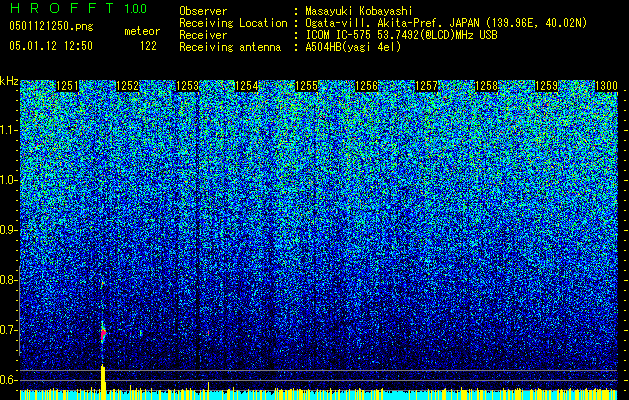Select the filename 0501121250.png
Screen dimensions: 629x400
click(51, 26)
